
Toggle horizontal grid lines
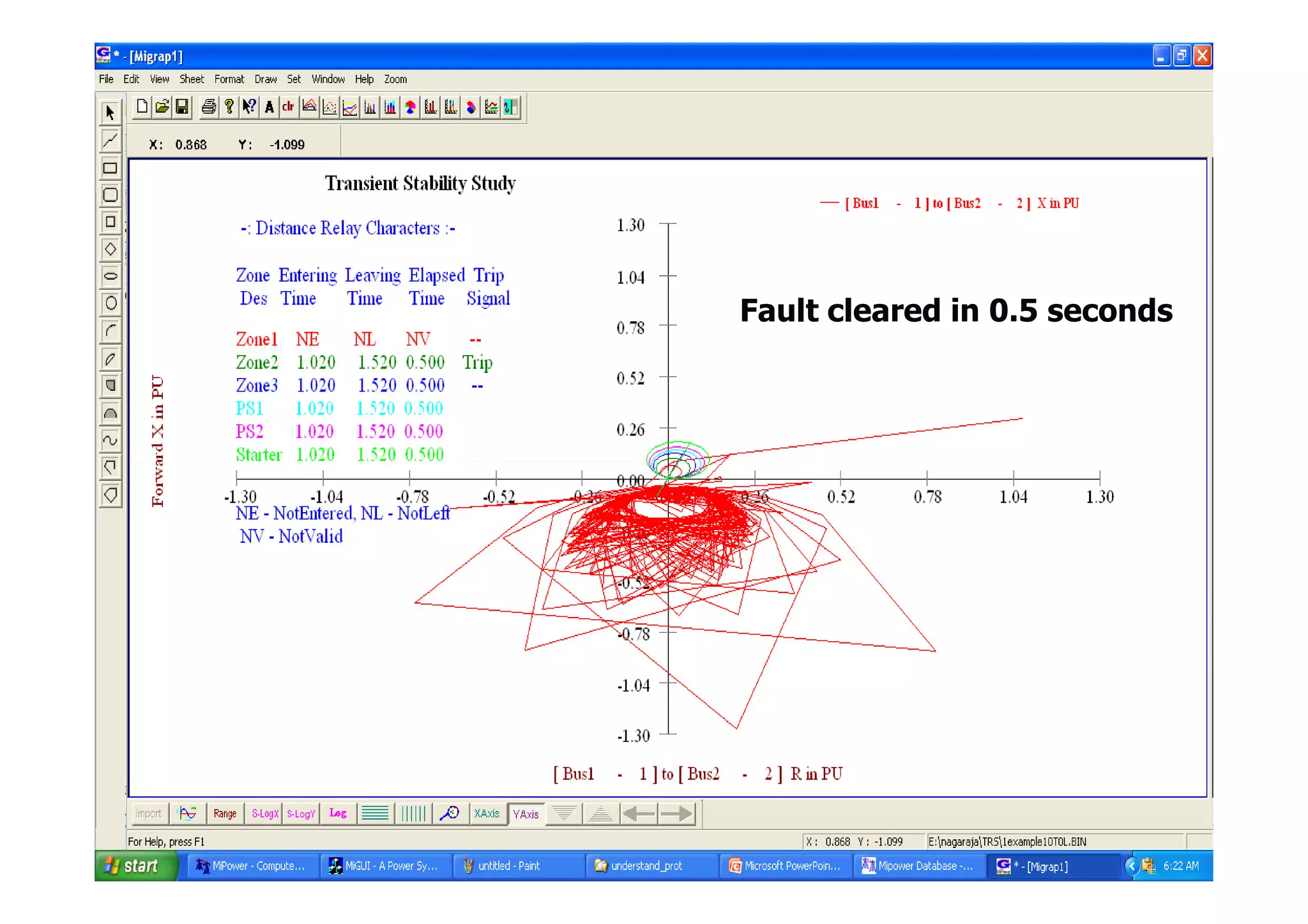point(375,814)
